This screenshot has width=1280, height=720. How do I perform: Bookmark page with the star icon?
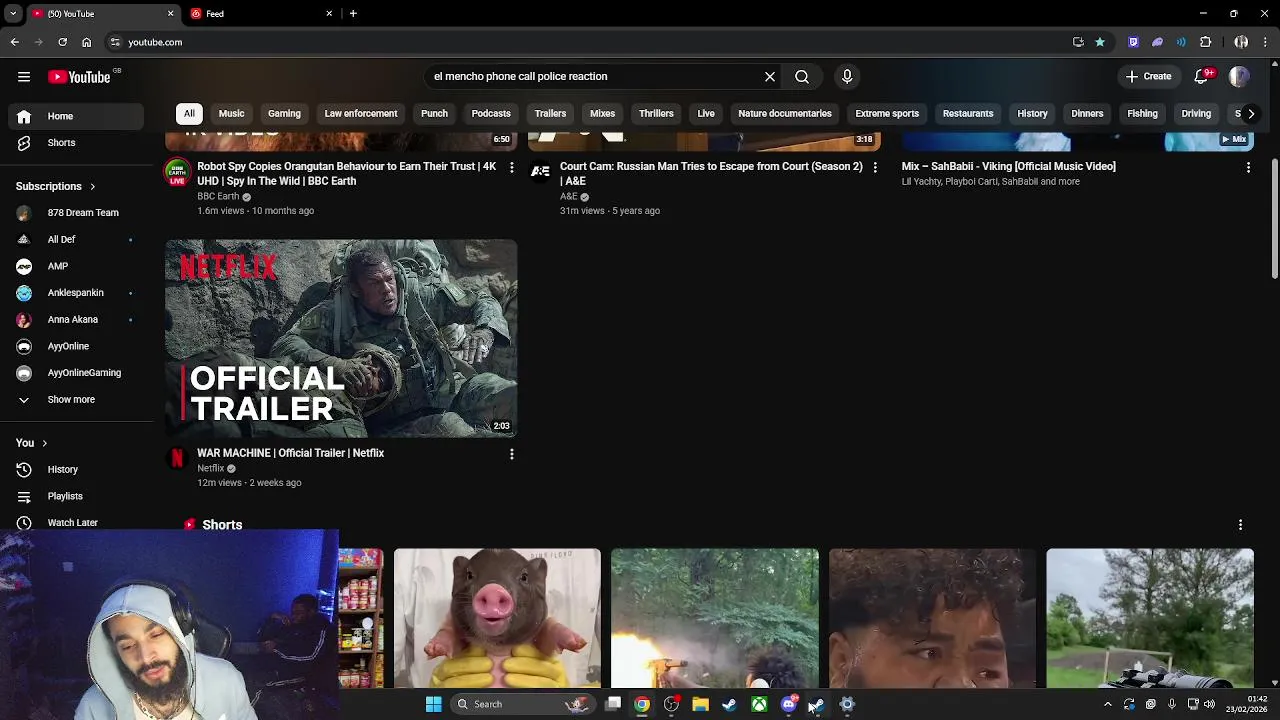pyautogui.click(x=1100, y=42)
